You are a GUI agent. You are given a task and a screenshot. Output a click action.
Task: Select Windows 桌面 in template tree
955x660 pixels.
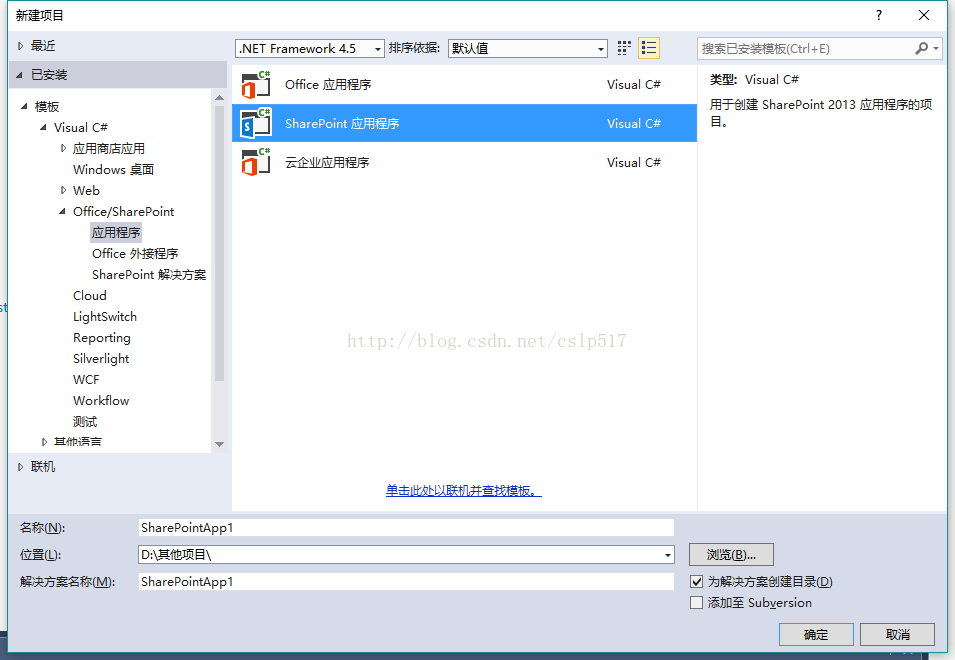113,169
